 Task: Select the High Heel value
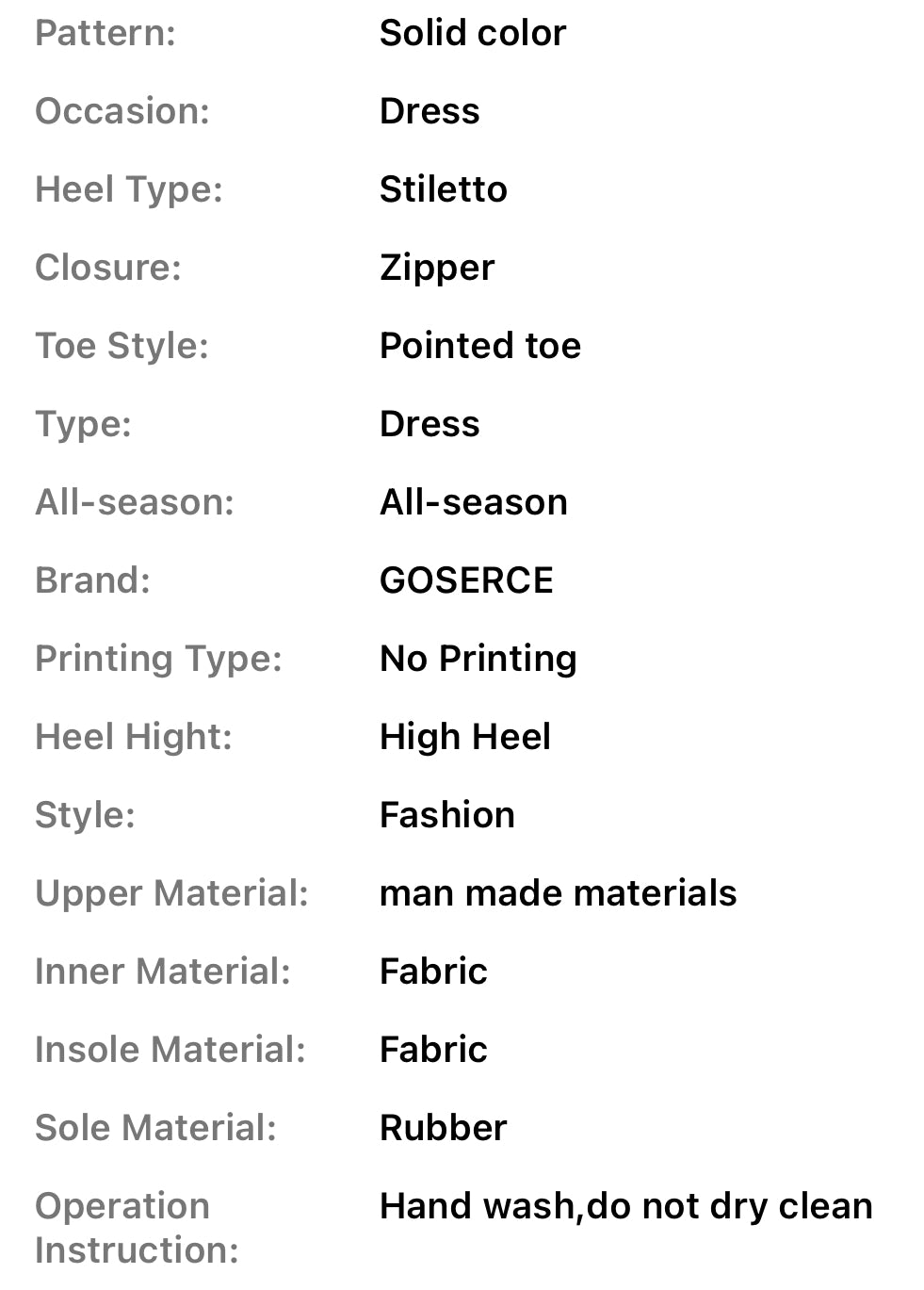pos(465,737)
